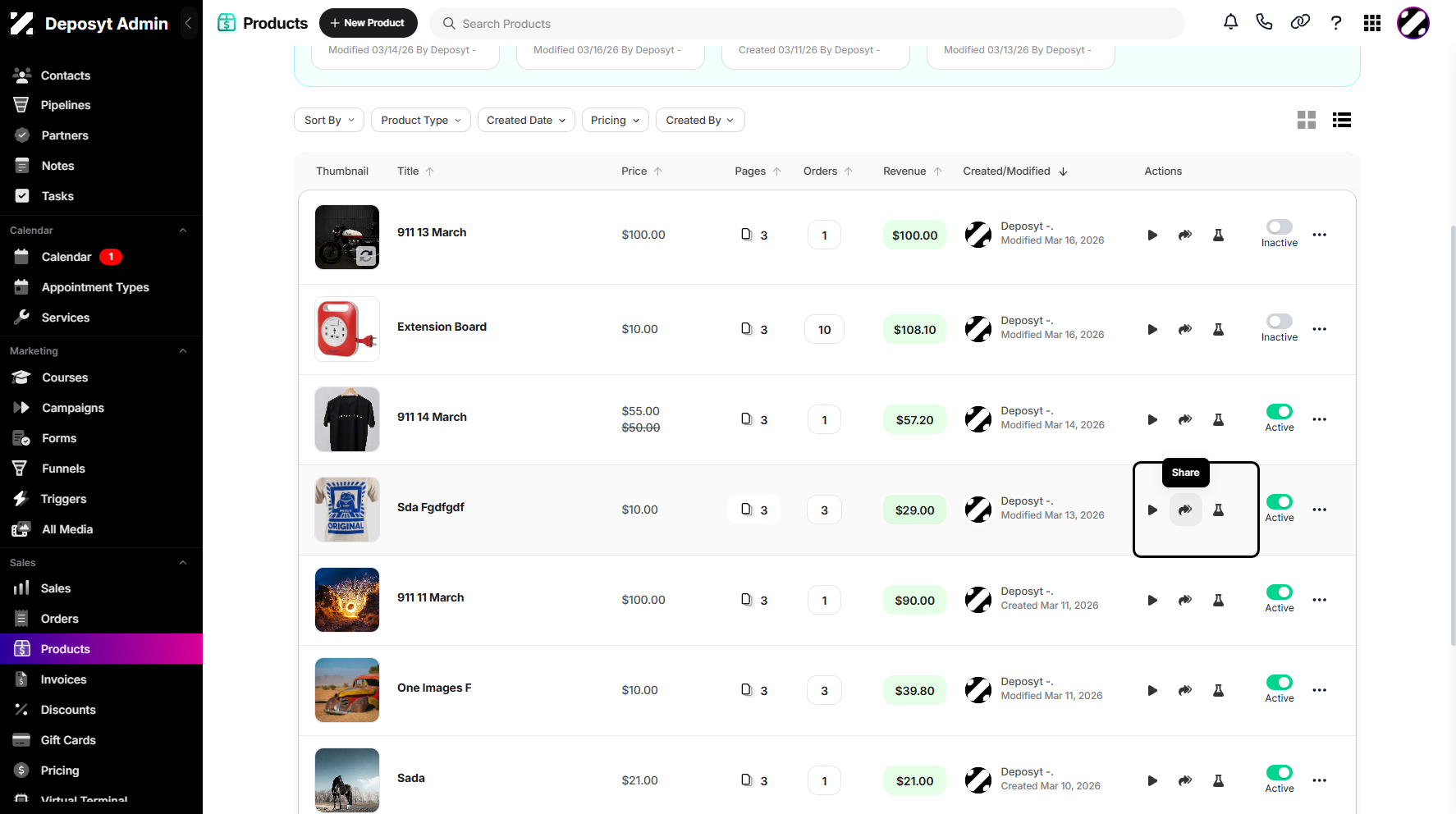Click test flask icon for One Images F

point(1219,690)
